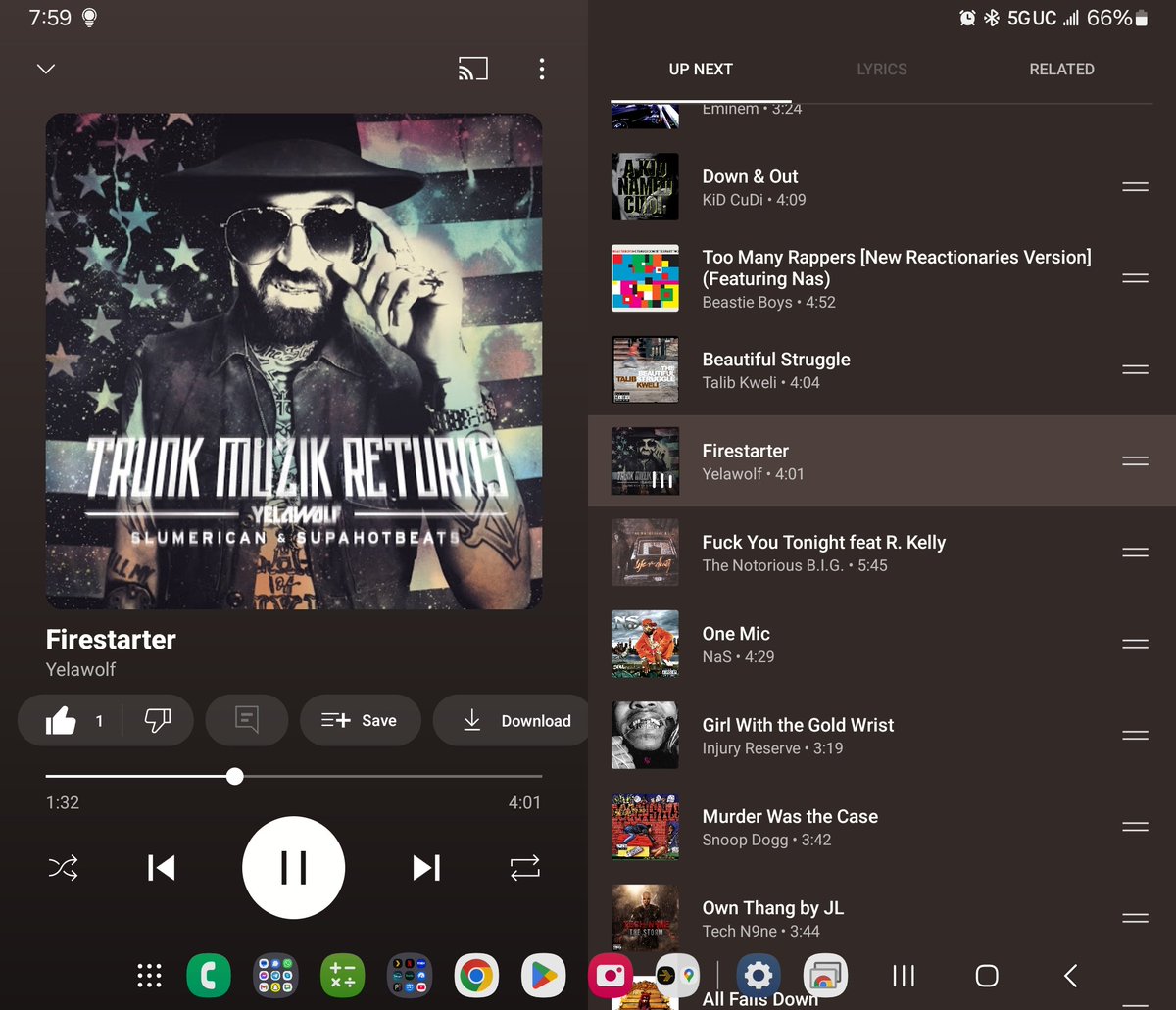Tap the reorder handle for Murder Was the Case
The width and height of the screenshot is (1176, 1010).
(x=1135, y=827)
